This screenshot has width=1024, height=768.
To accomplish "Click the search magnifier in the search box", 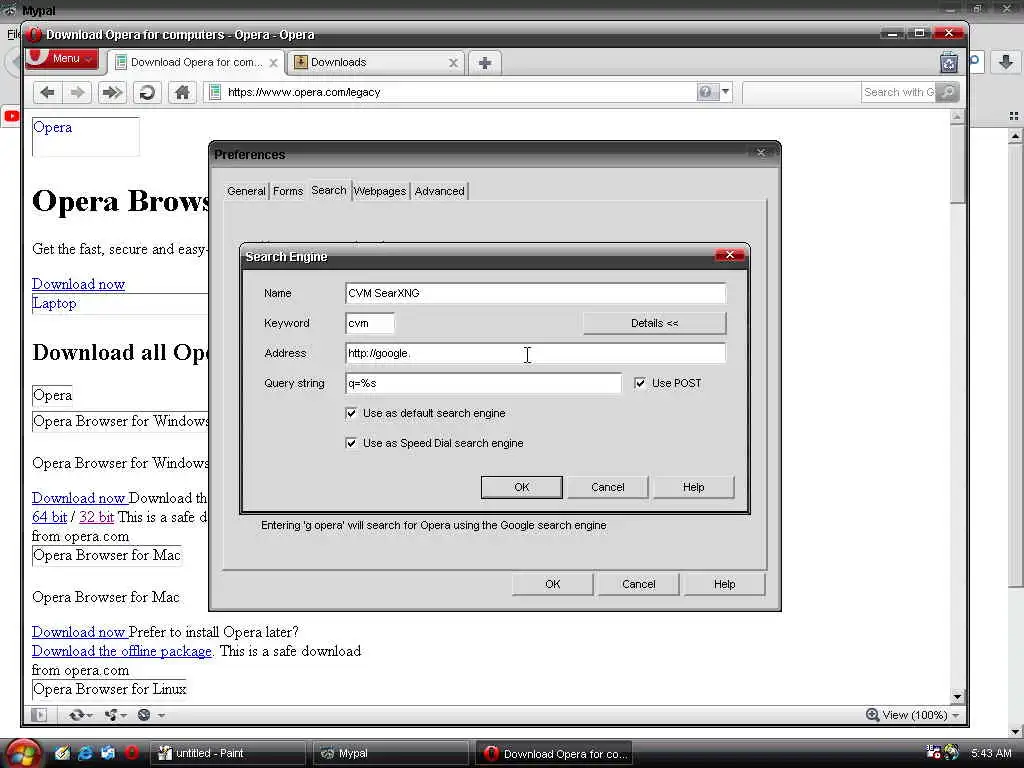I will [947, 92].
